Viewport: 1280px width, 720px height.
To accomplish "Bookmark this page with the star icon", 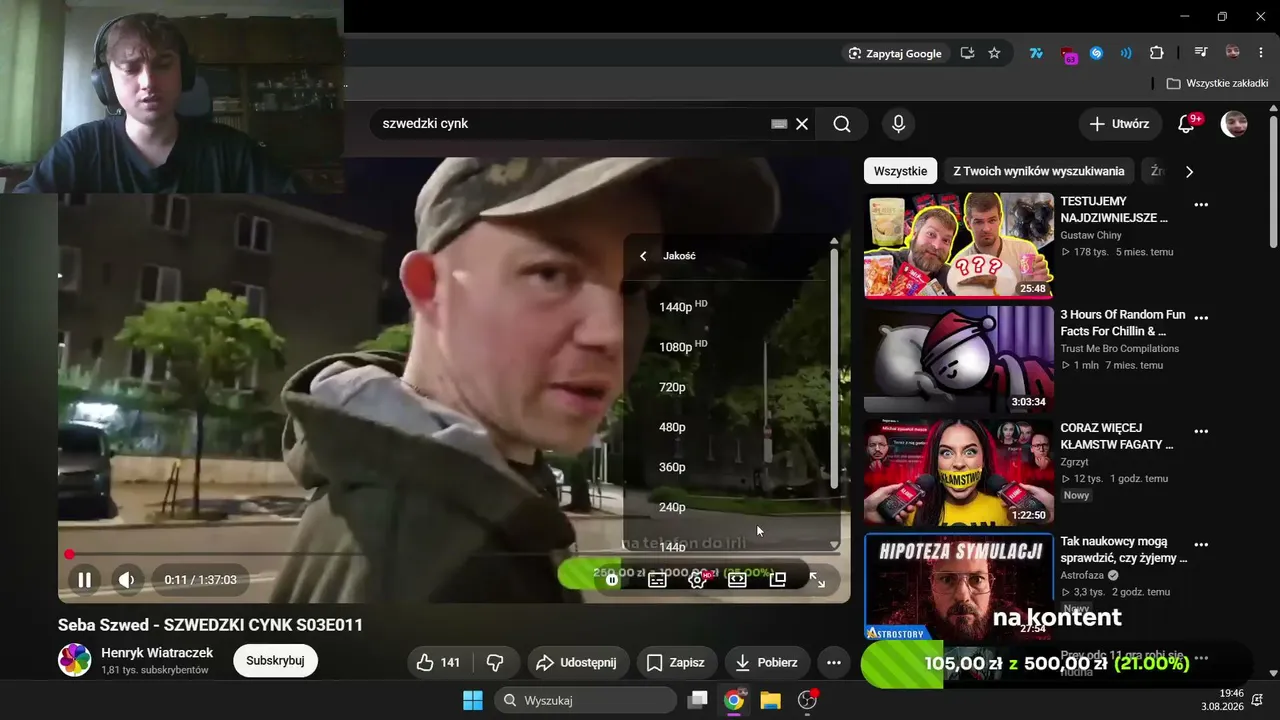I will [x=994, y=53].
